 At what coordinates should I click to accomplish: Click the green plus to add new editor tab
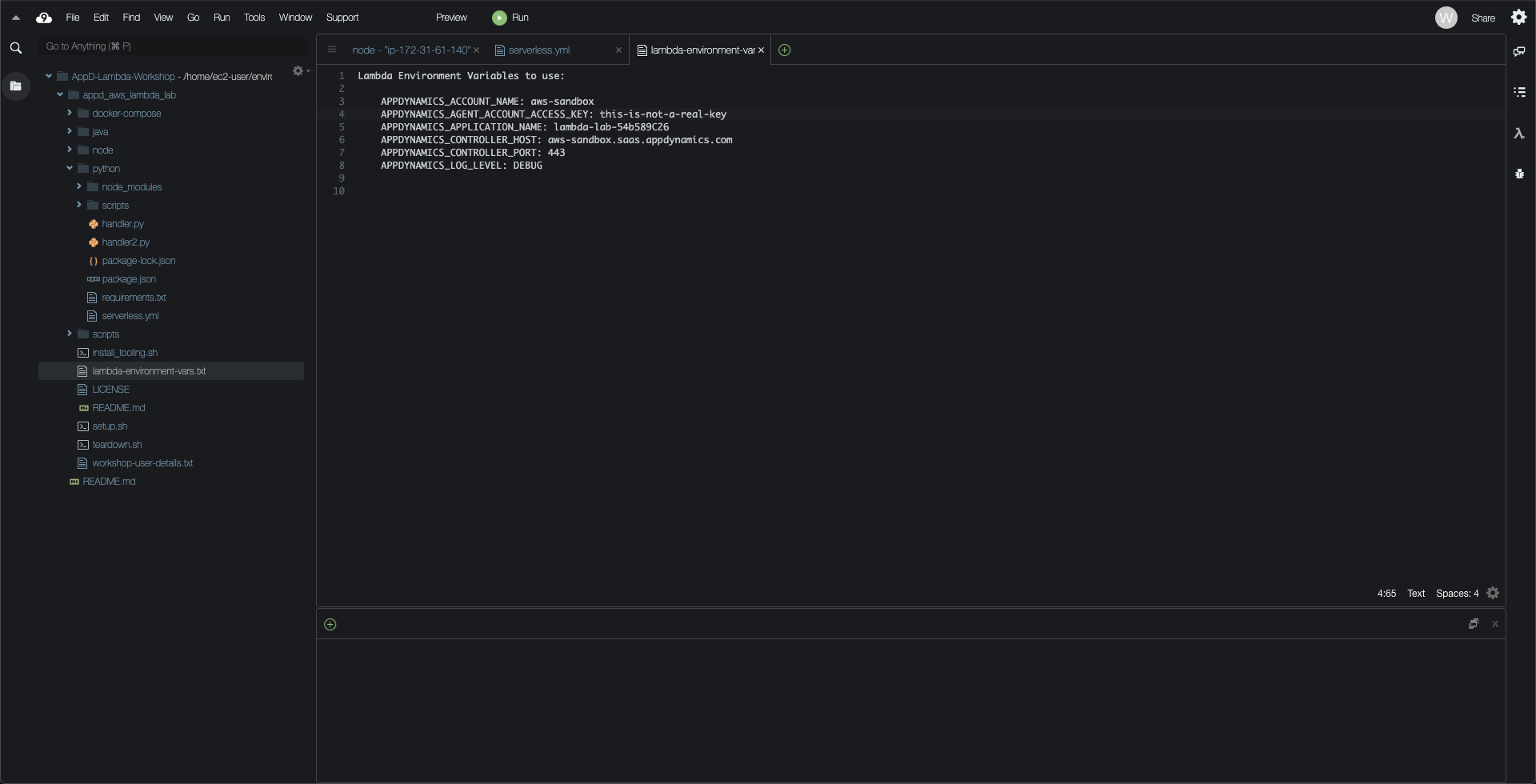784,50
